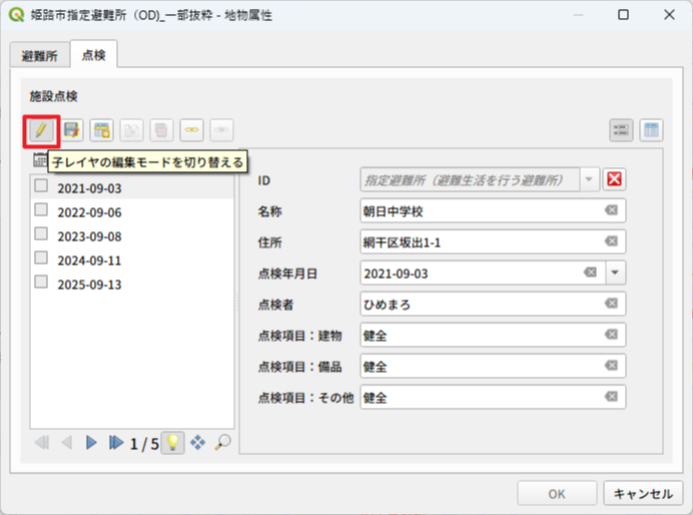Click the save child layer edits icon

[72, 130]
